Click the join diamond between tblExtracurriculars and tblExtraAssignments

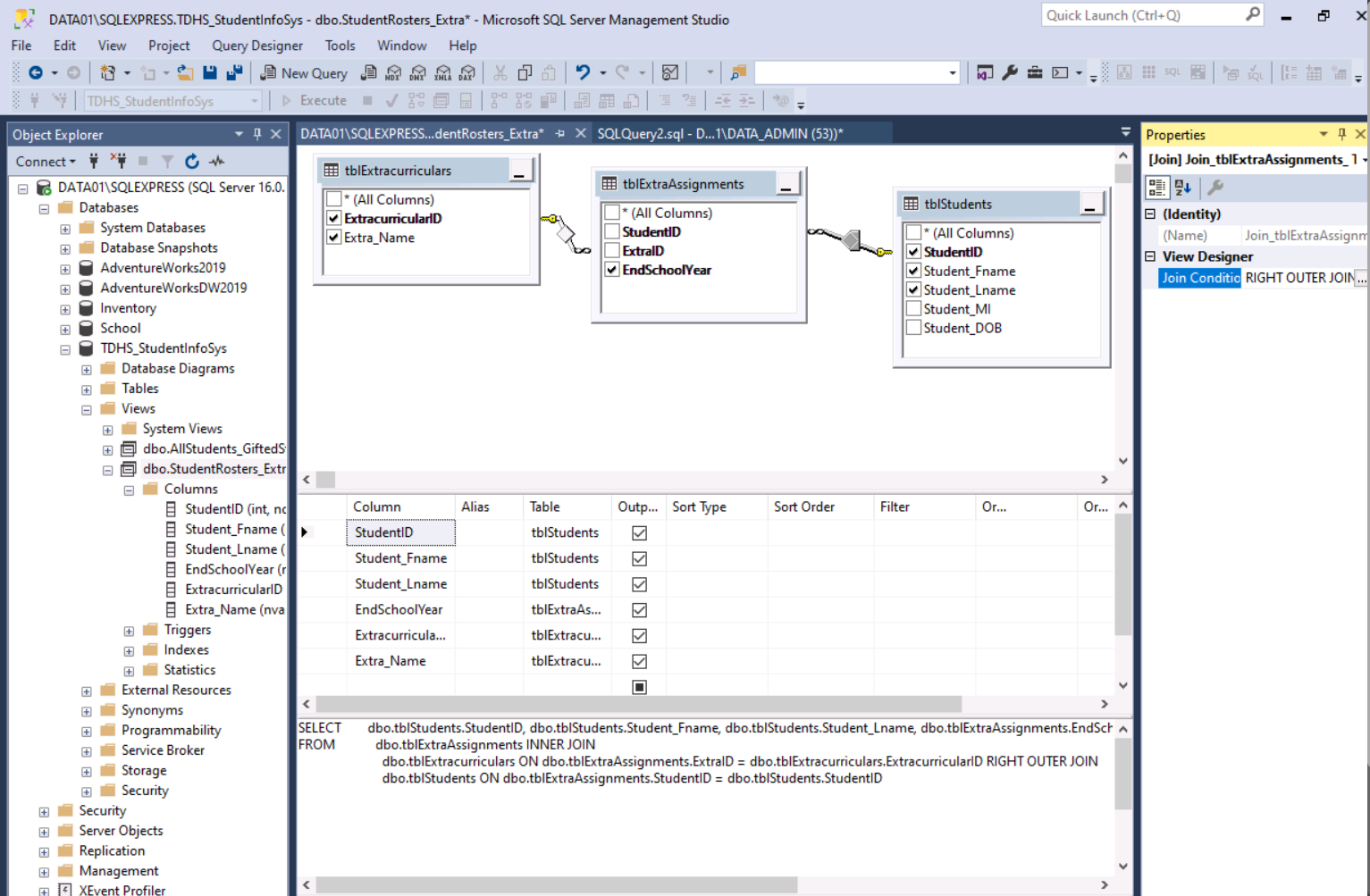[x=566, y=234]
